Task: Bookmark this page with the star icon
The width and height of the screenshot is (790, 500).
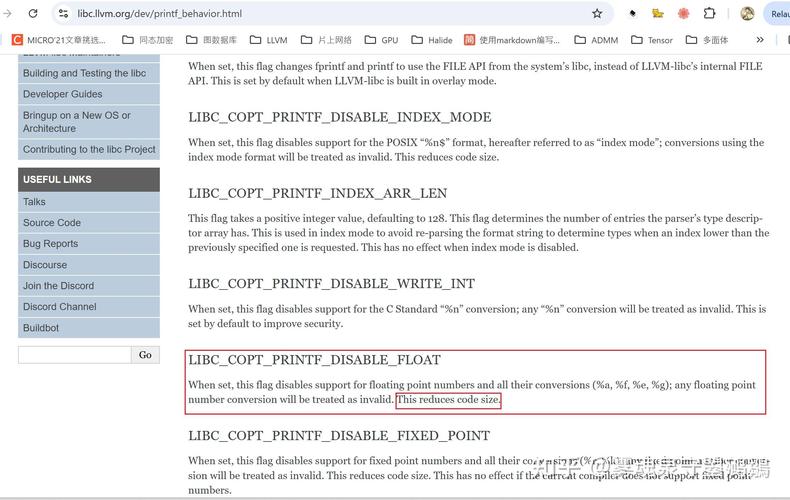Action: (597, 14)
